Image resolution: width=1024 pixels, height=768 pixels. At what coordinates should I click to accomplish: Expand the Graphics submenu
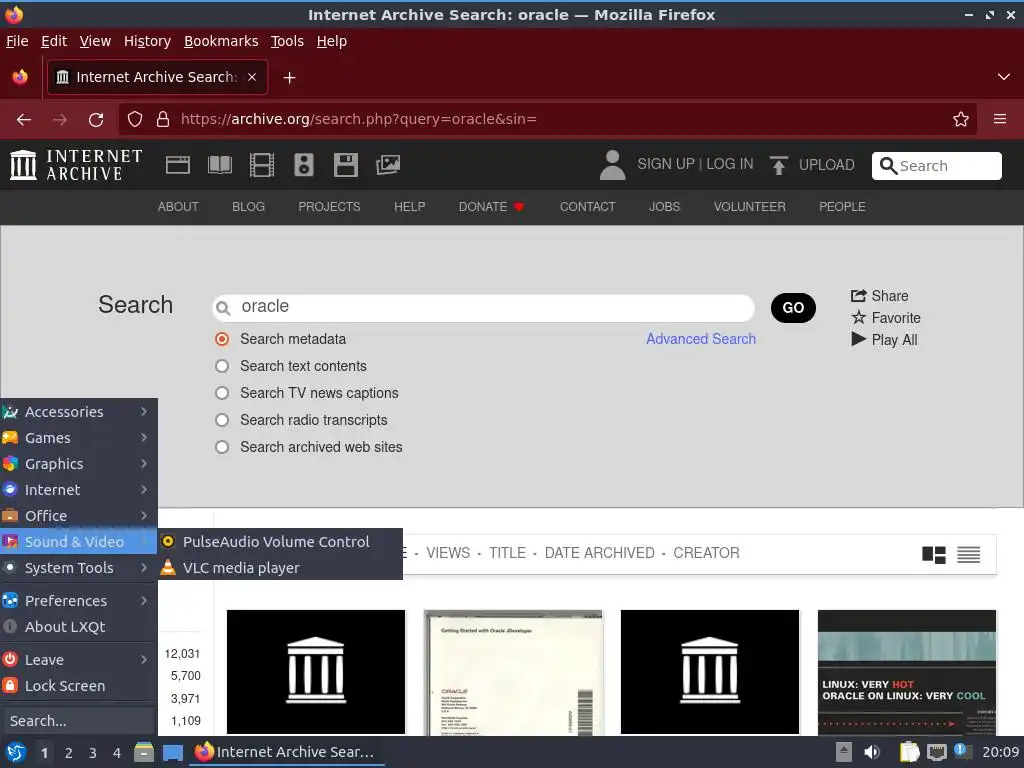78,464
